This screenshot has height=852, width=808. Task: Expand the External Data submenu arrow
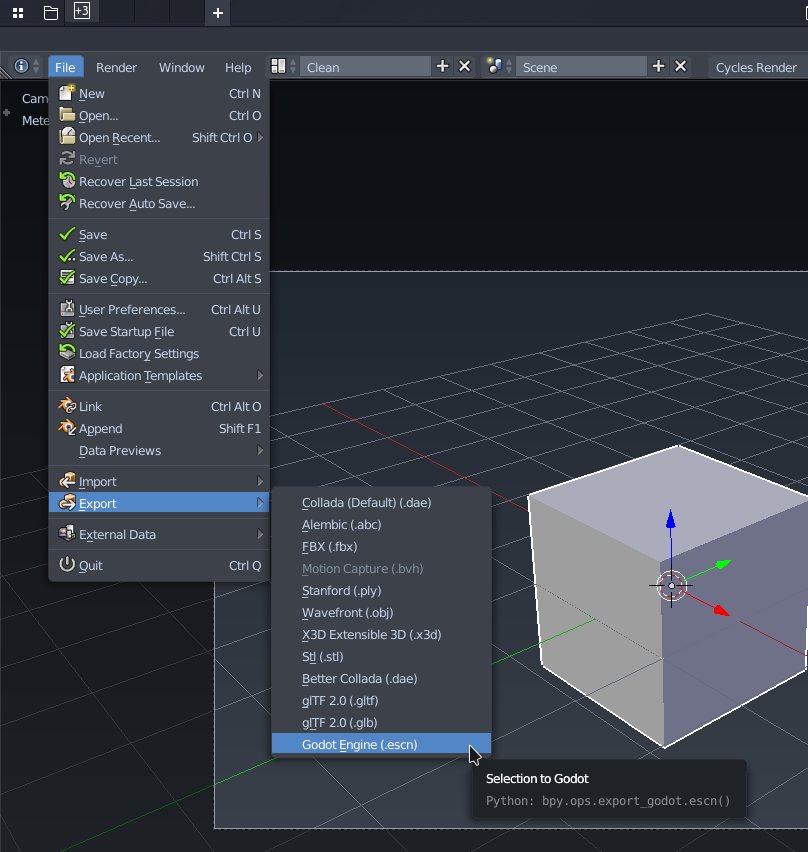tap(260, 535)
